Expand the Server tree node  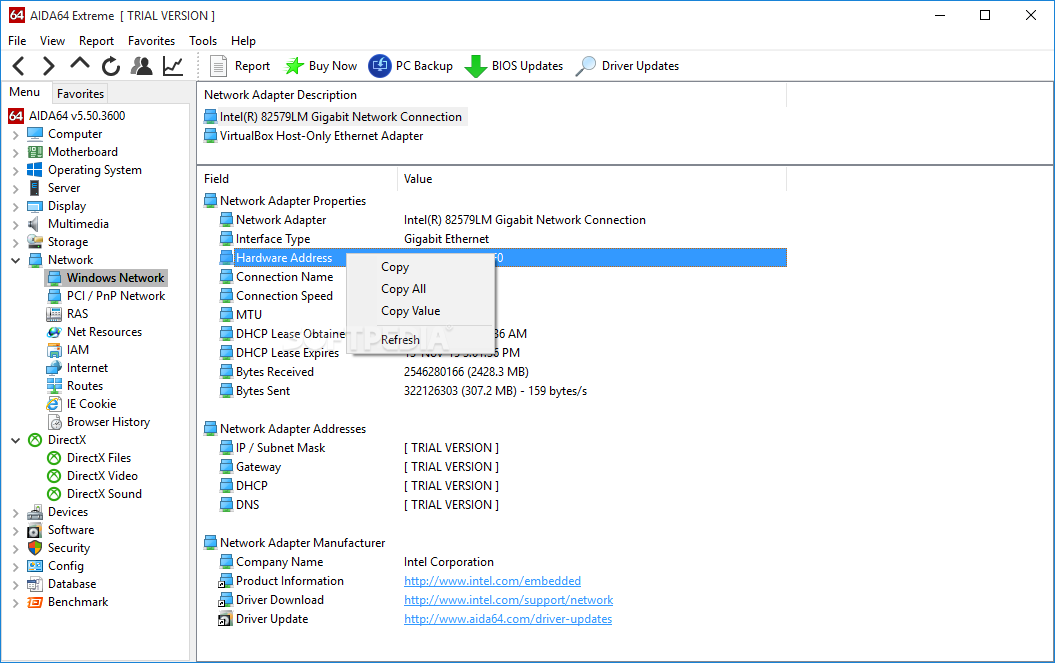click(x=15, y=188)
